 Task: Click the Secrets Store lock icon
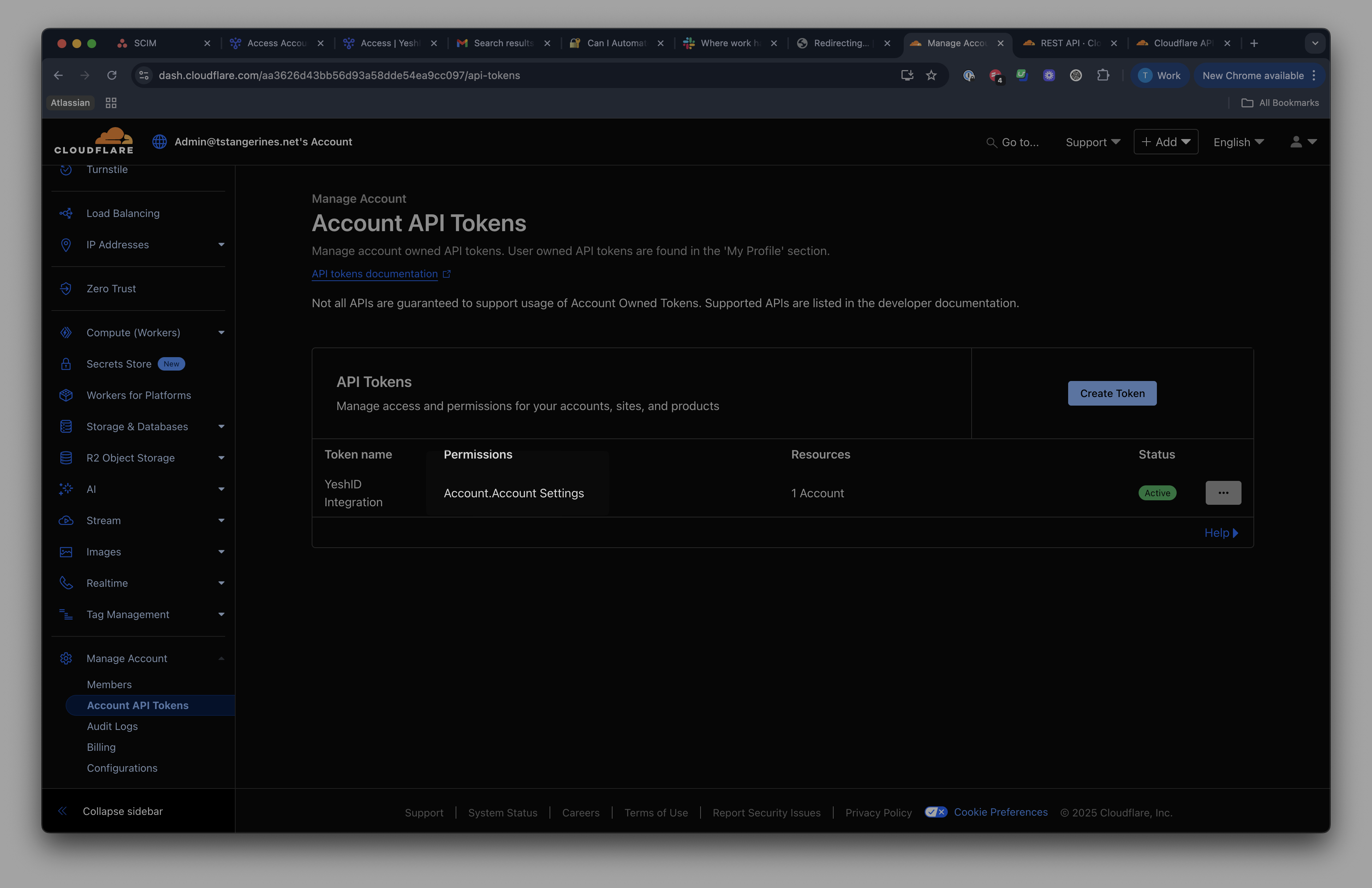point(66,364)
